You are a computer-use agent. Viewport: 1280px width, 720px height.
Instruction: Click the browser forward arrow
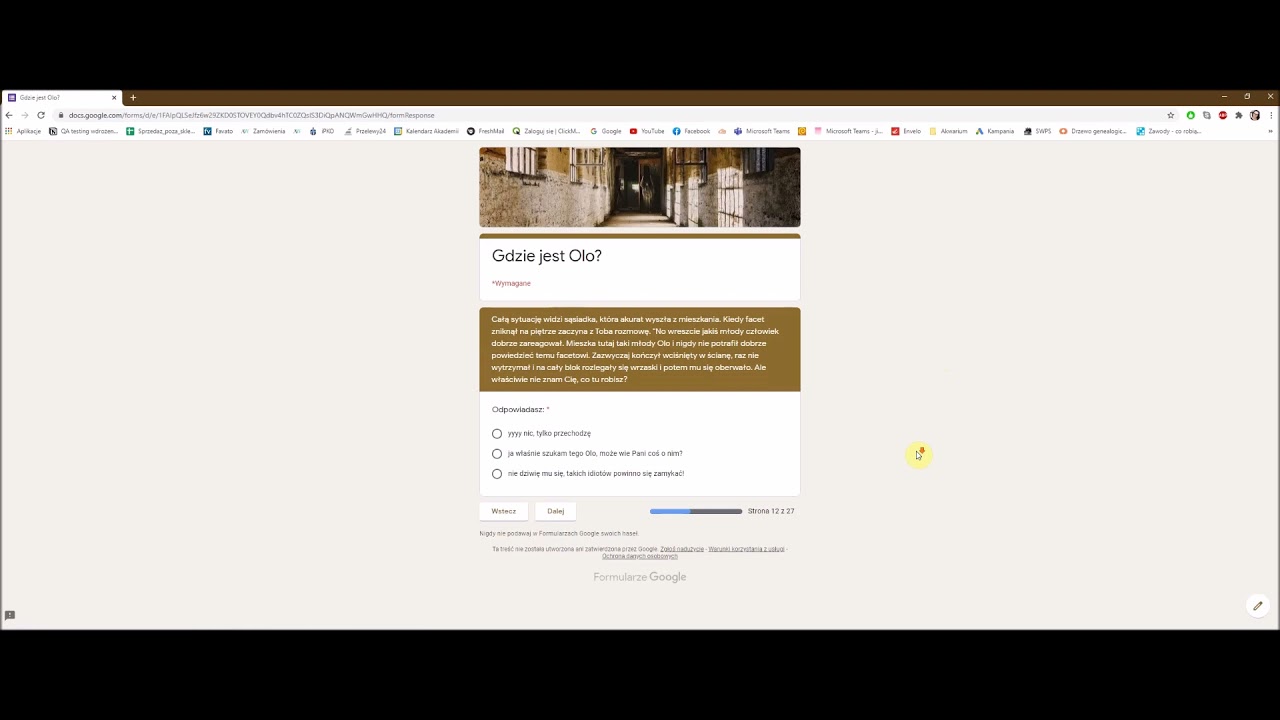click(25, 115)
